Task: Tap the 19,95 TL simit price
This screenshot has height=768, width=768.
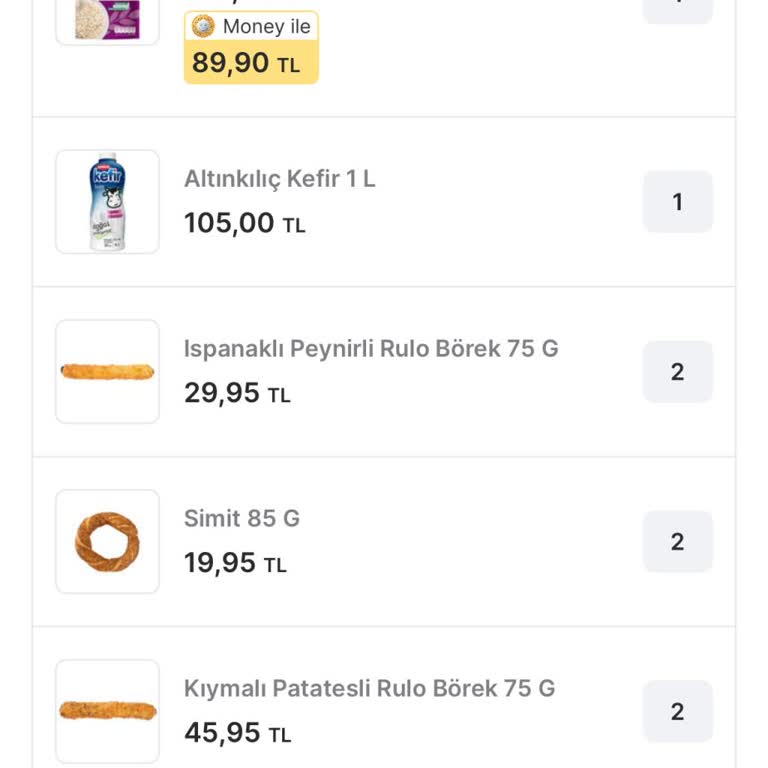Action: pyautogui.click(x=235, y=563)
